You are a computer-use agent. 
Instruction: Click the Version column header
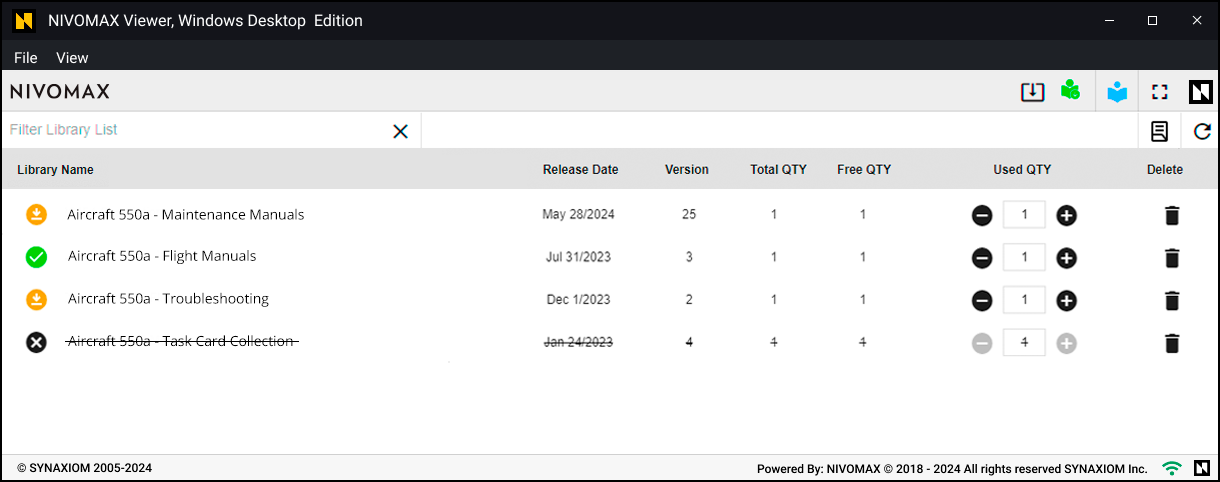point(687,170)
